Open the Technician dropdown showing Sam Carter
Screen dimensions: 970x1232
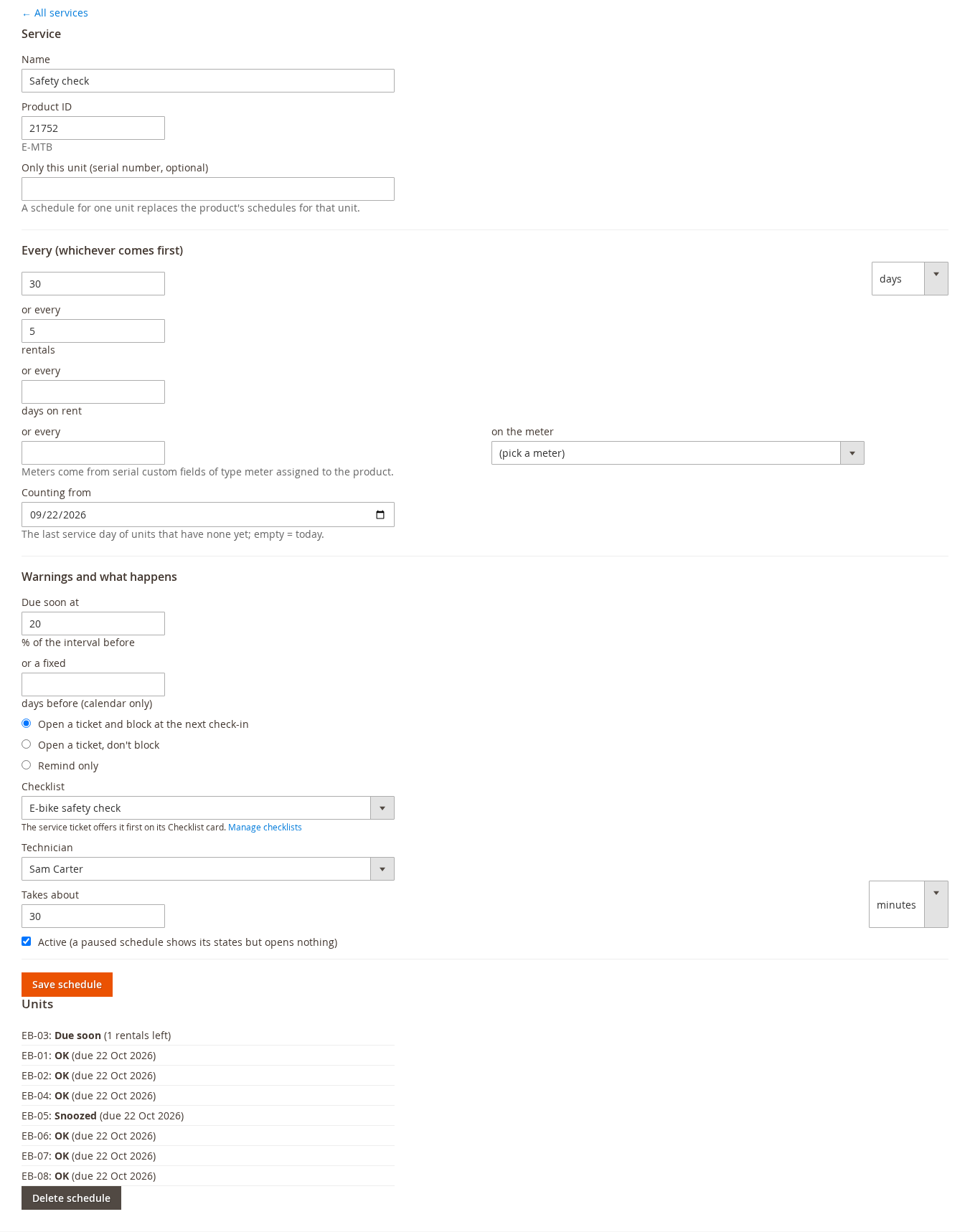click(208, 869)
